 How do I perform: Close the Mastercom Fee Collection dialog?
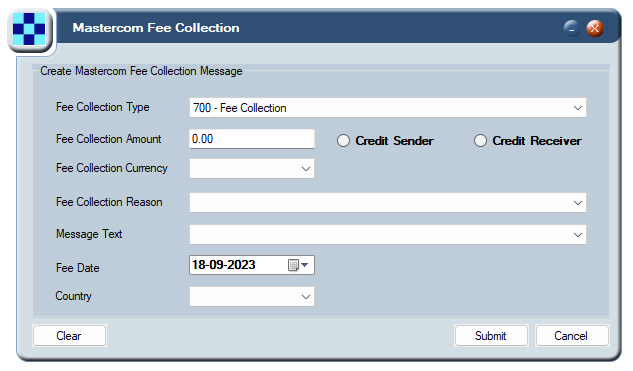(x=595, y=29)
